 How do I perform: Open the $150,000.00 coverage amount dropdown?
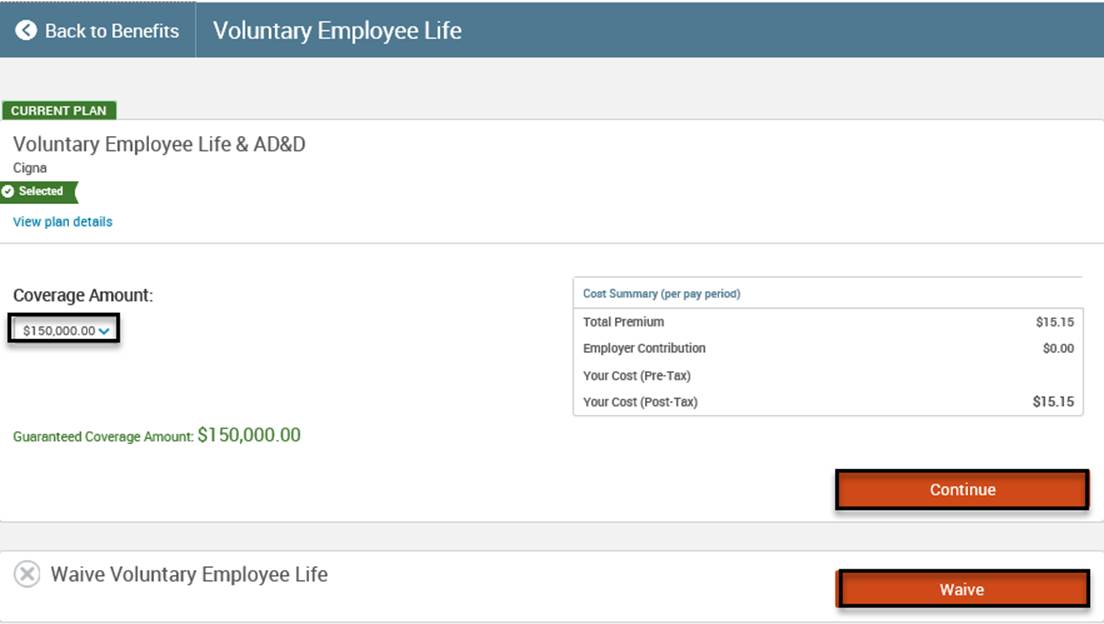tap(60, 330)
